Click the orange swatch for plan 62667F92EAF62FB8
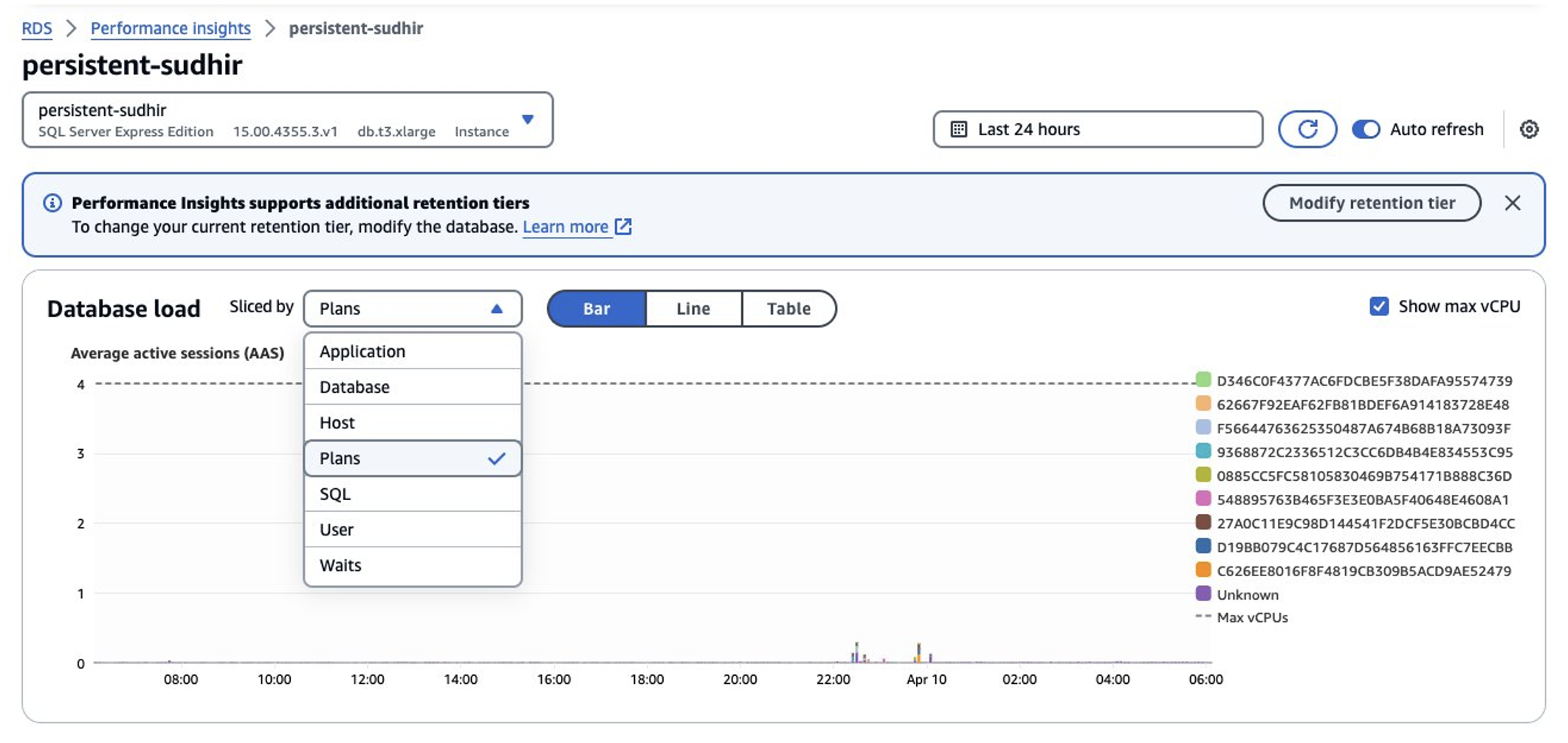The image size is (1568, 743). tap(1203, 403)
